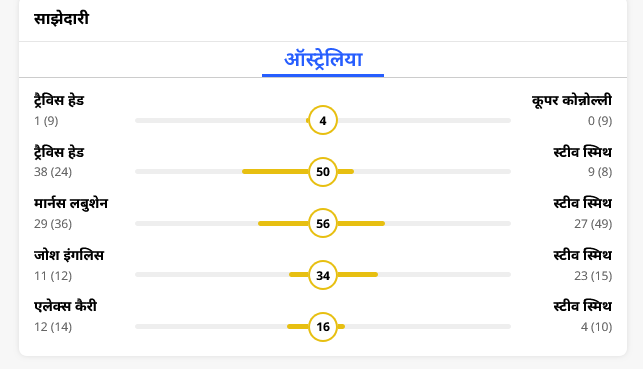Open स्टीव स्मिथ name beside 9 (8)

click(582, 153)
